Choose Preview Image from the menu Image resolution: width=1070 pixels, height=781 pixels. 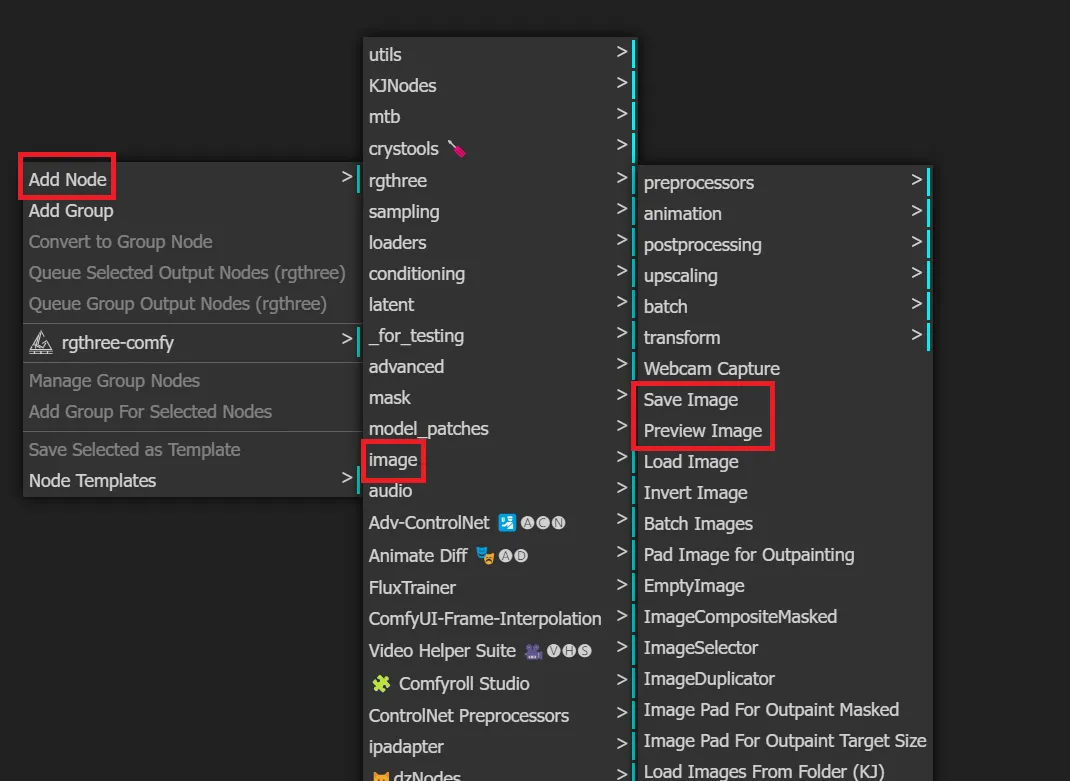coord(704,430)
